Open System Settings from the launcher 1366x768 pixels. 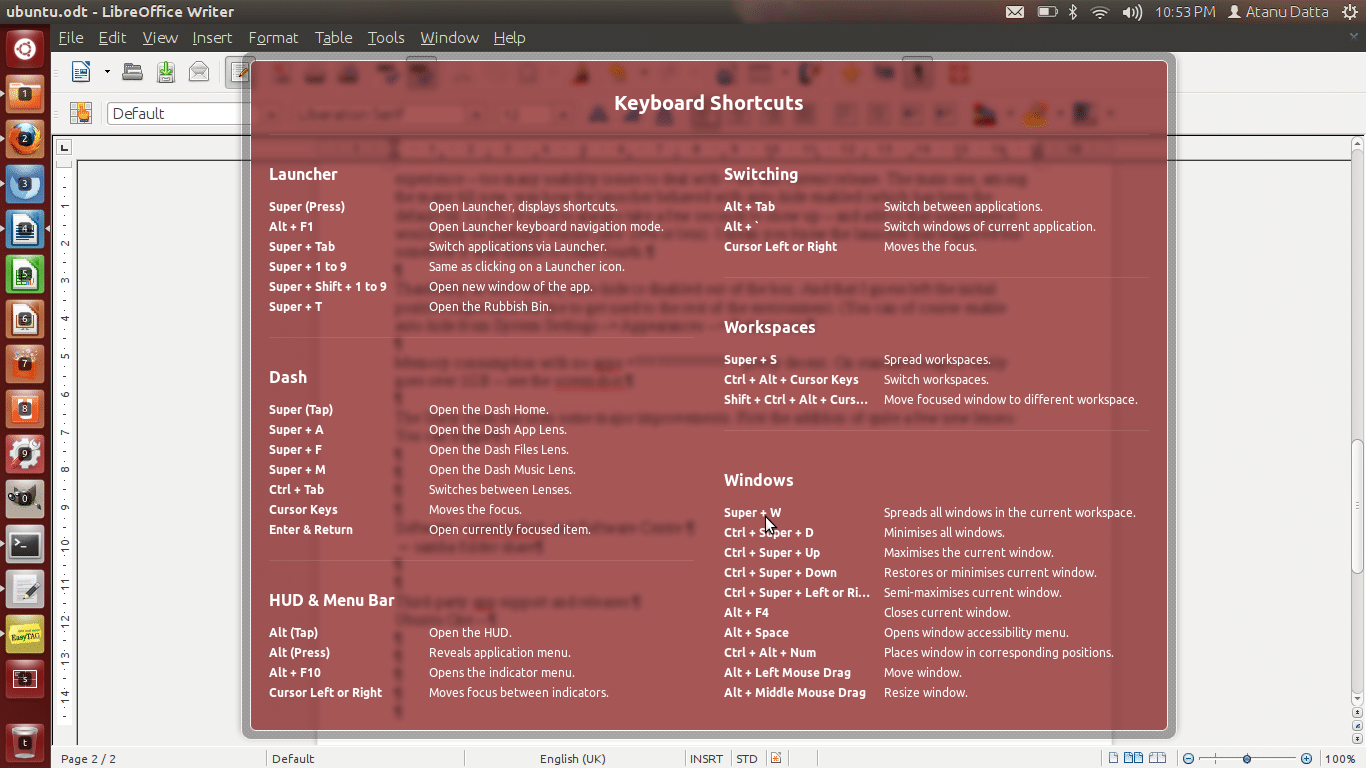coord(25,455)
